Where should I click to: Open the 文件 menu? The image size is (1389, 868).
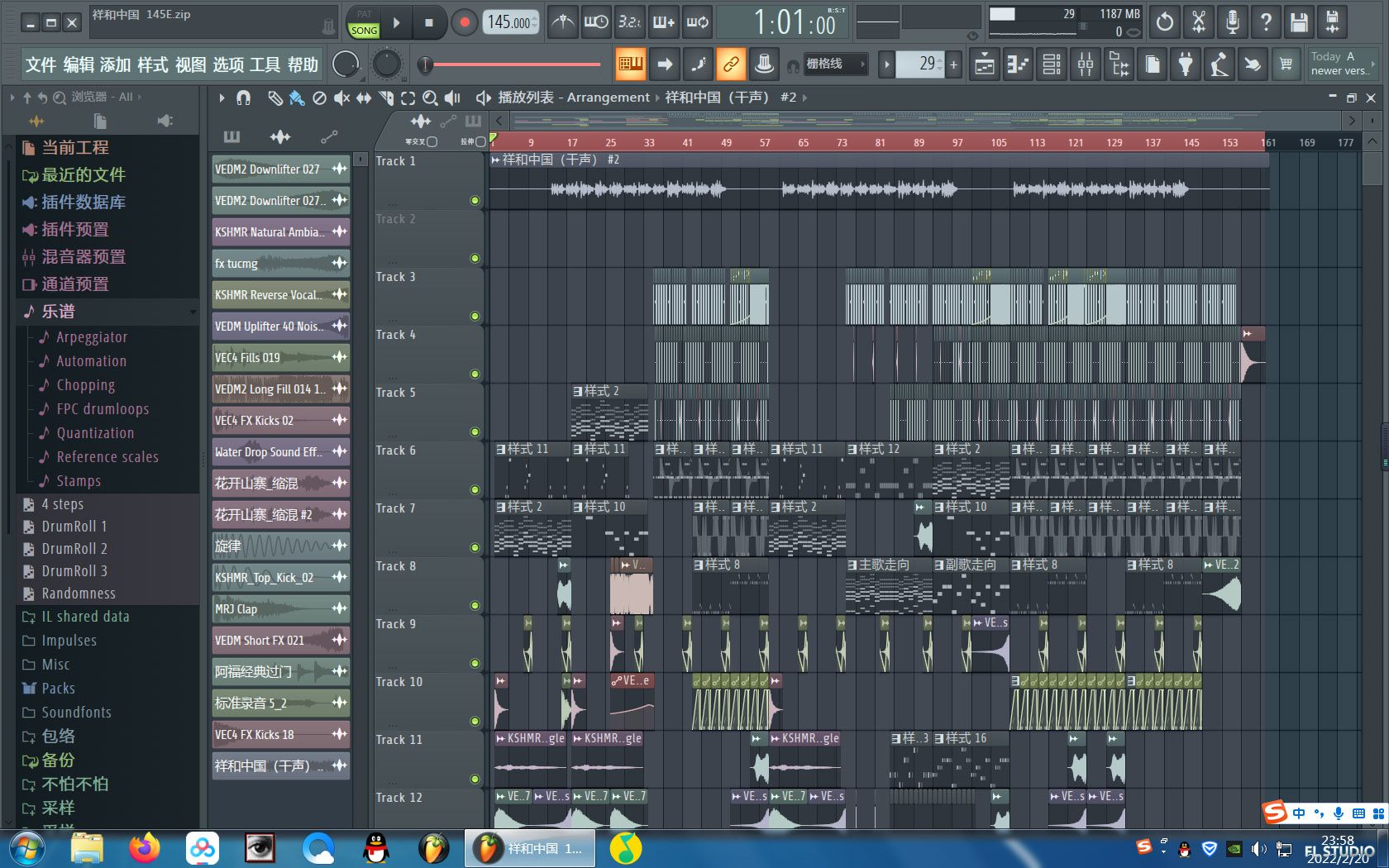point(41,65)
